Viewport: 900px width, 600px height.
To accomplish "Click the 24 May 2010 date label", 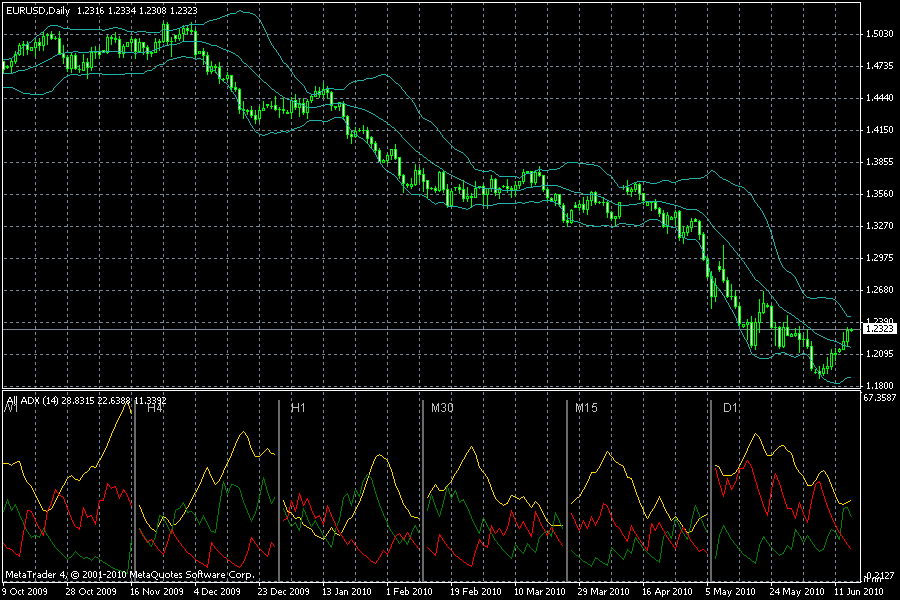I will coord(796,592).
